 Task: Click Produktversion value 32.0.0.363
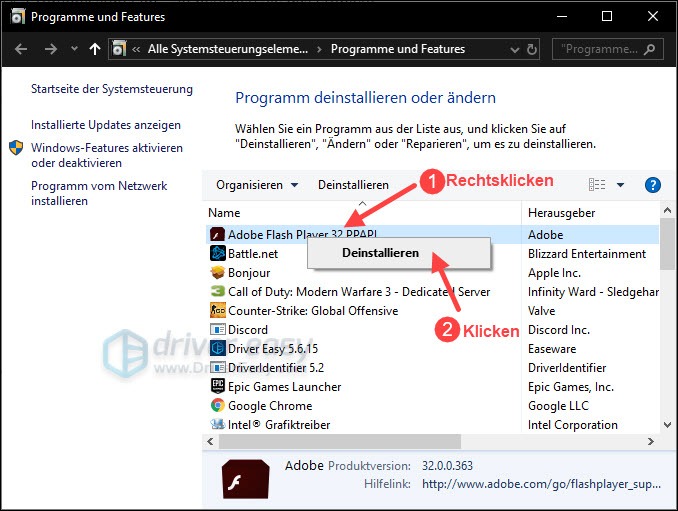[447, 466]
